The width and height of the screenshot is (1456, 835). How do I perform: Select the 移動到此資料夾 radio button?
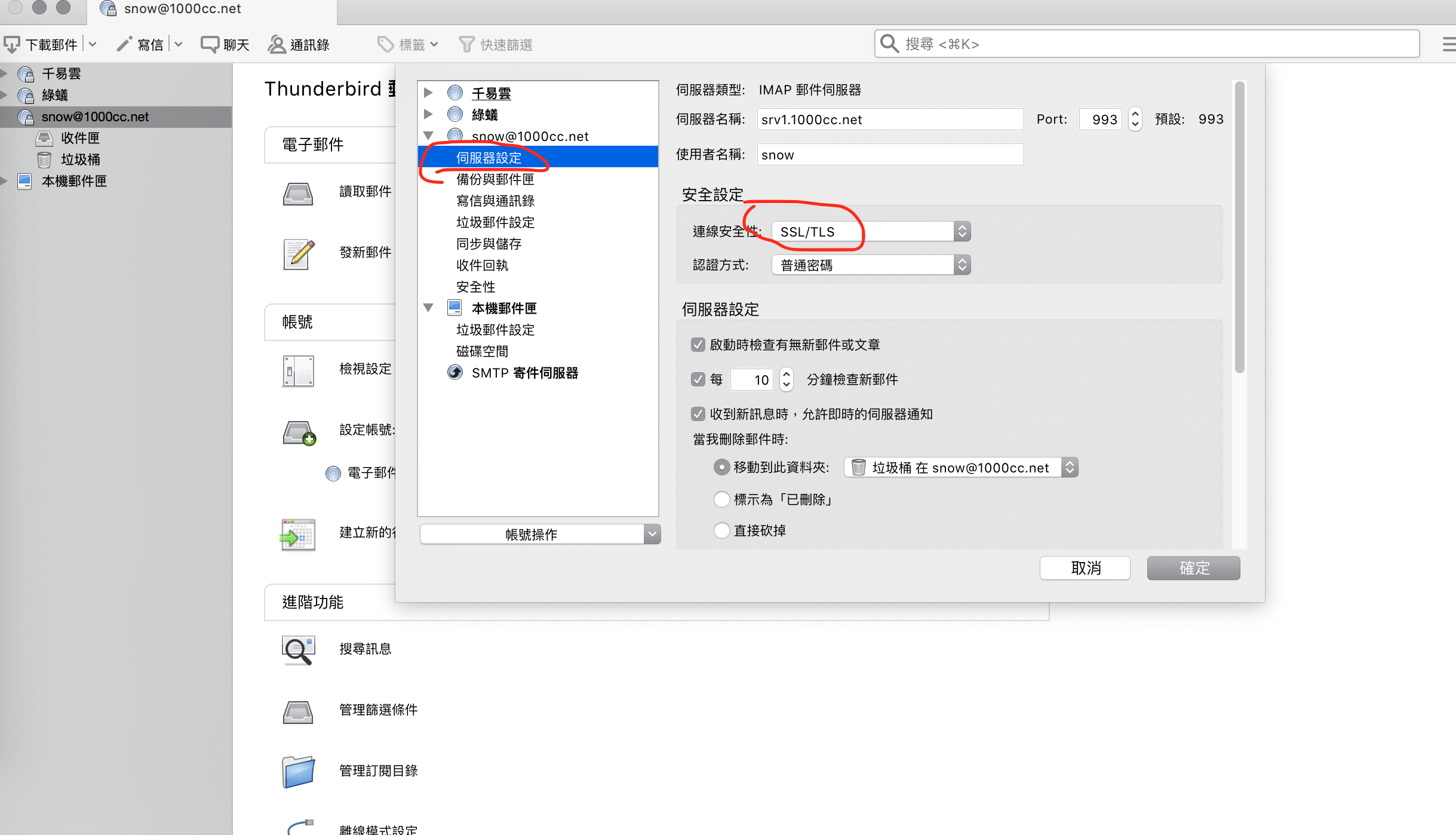coord(721,467)
